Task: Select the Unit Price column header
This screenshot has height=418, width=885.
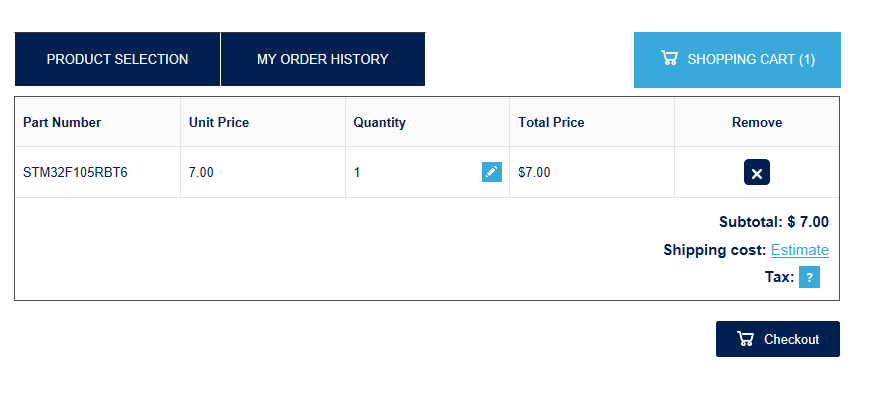Action: click(219, 122)
